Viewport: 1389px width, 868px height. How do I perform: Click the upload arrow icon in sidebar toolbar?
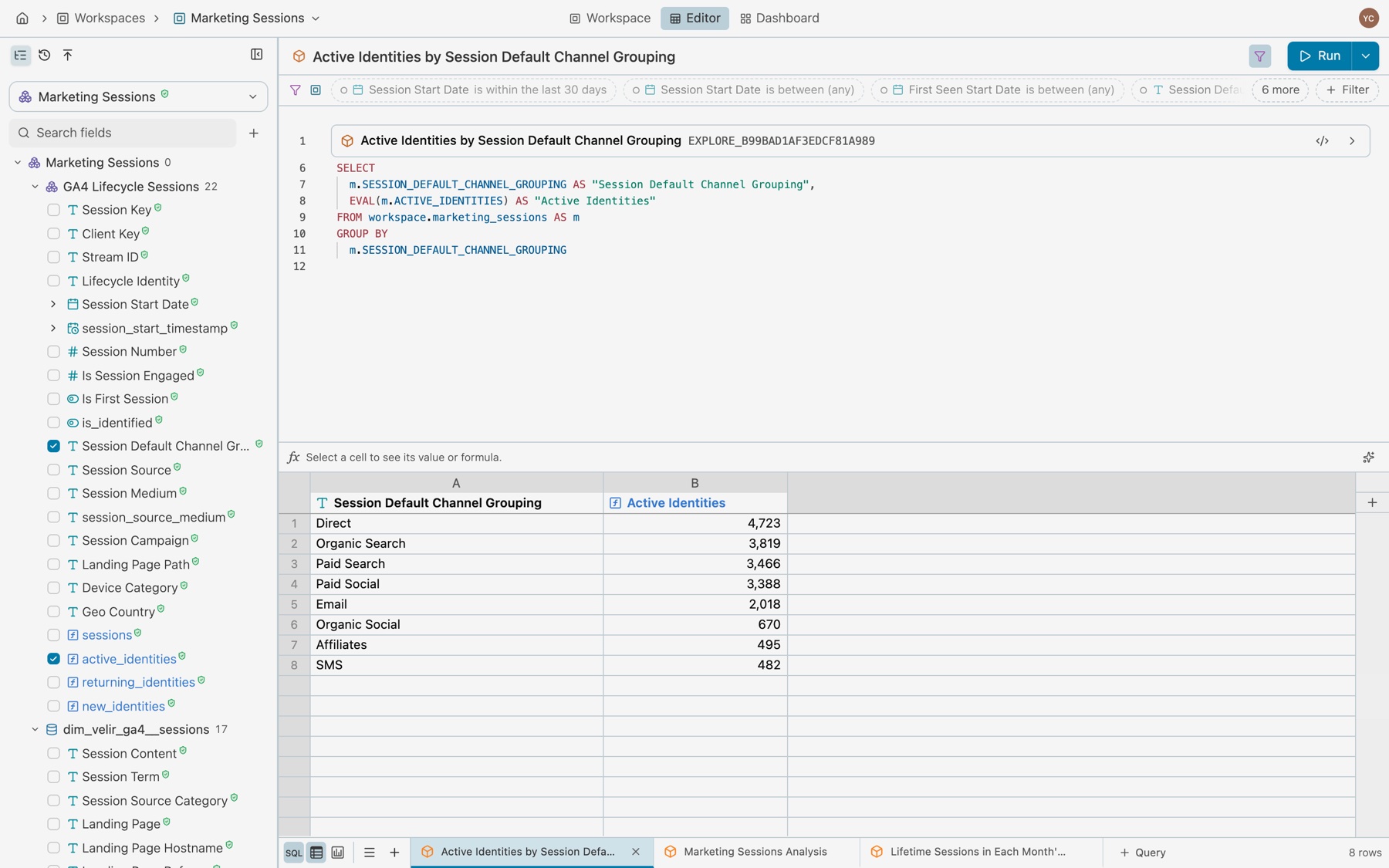pyautogui.click(x=68, y=55)
